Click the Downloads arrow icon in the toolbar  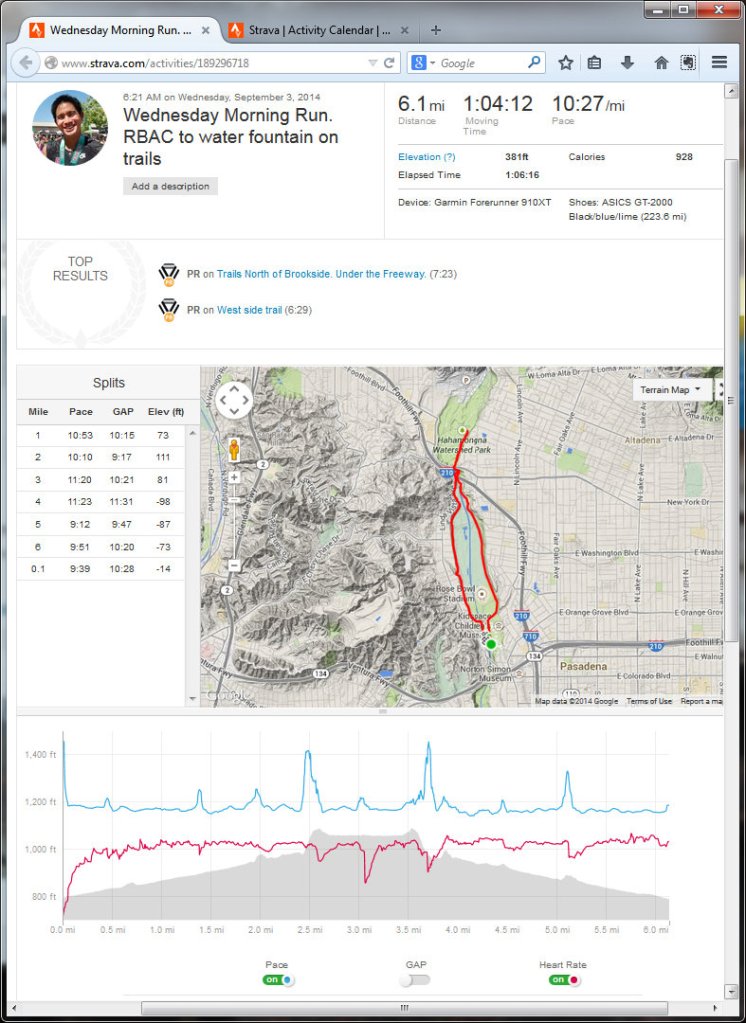click(627, 61)
